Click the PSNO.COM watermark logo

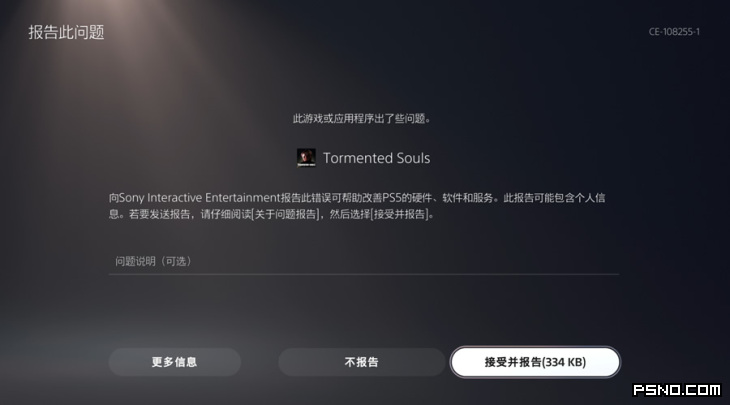click(x=676, y=390)
